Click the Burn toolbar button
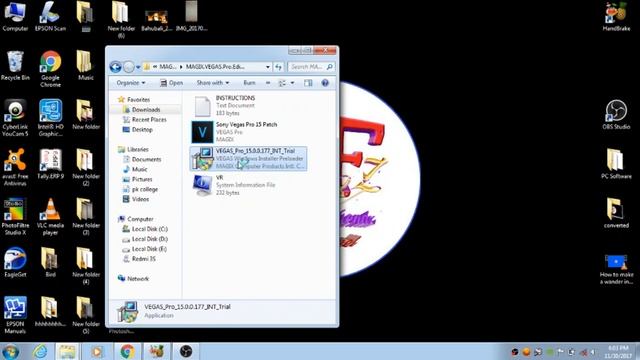 [x=249, y=83]
